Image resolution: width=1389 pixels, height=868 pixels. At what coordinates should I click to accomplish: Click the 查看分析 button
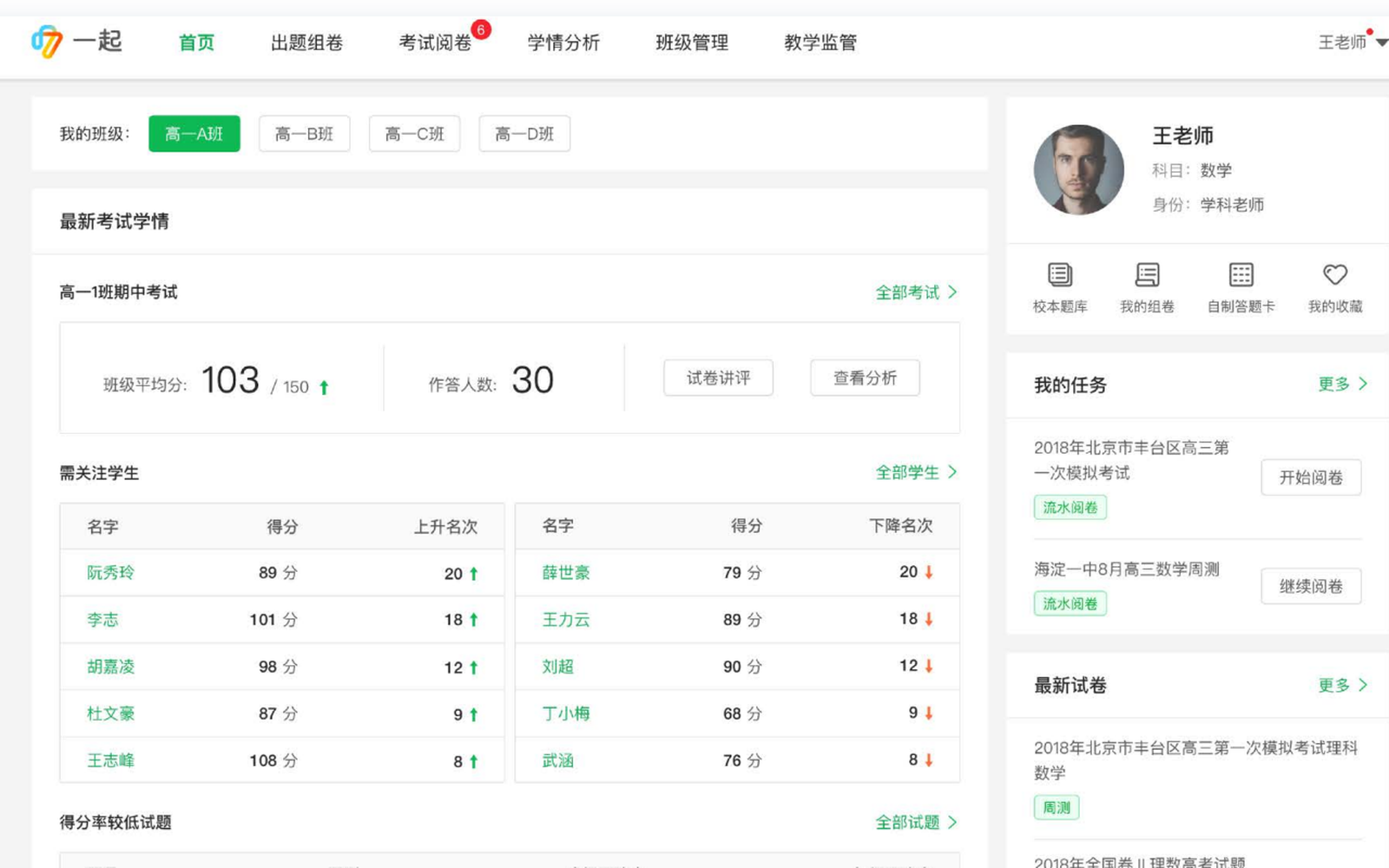coord(865,378)
